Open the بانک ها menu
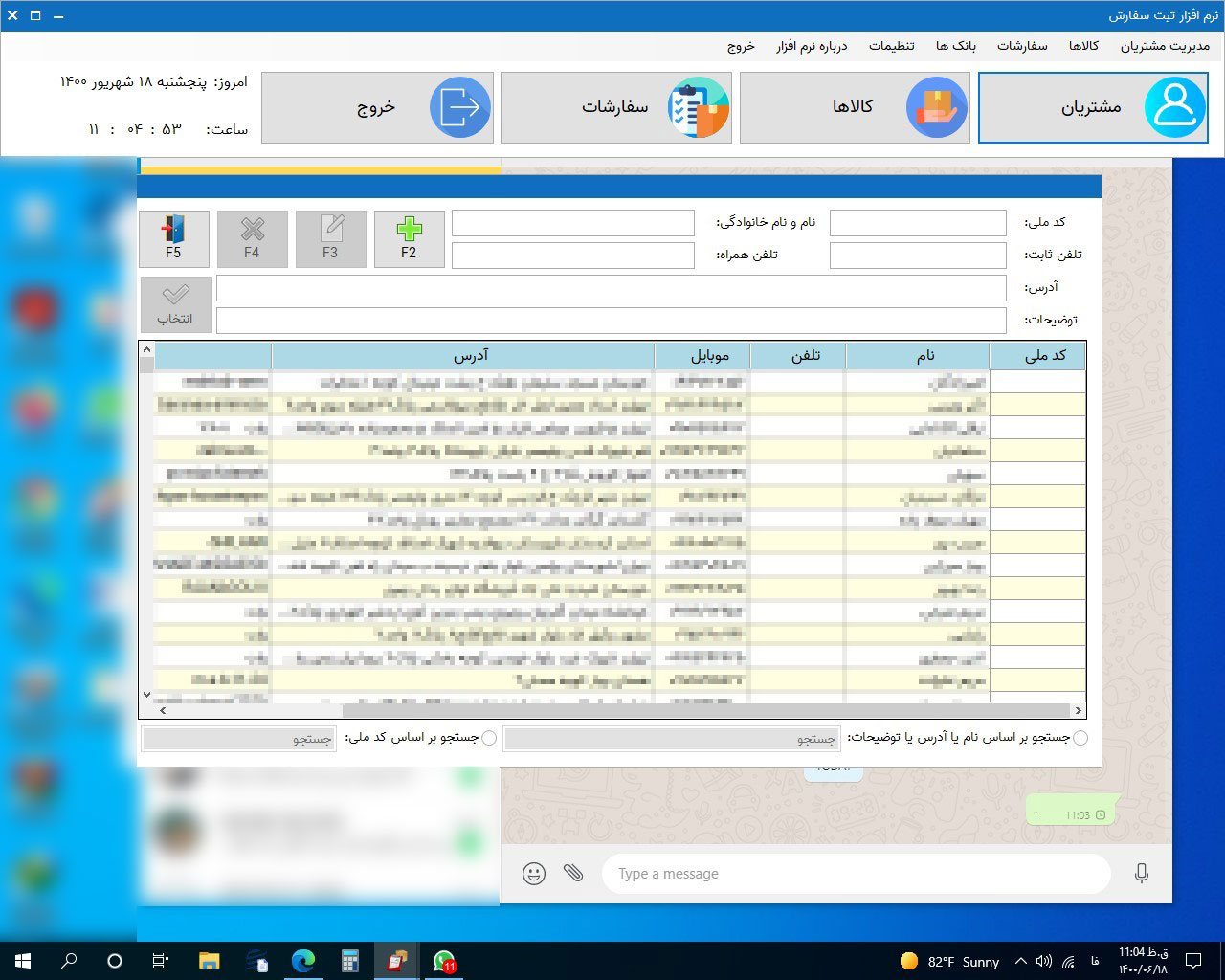The image size is (1225, 980). [956, 46]
